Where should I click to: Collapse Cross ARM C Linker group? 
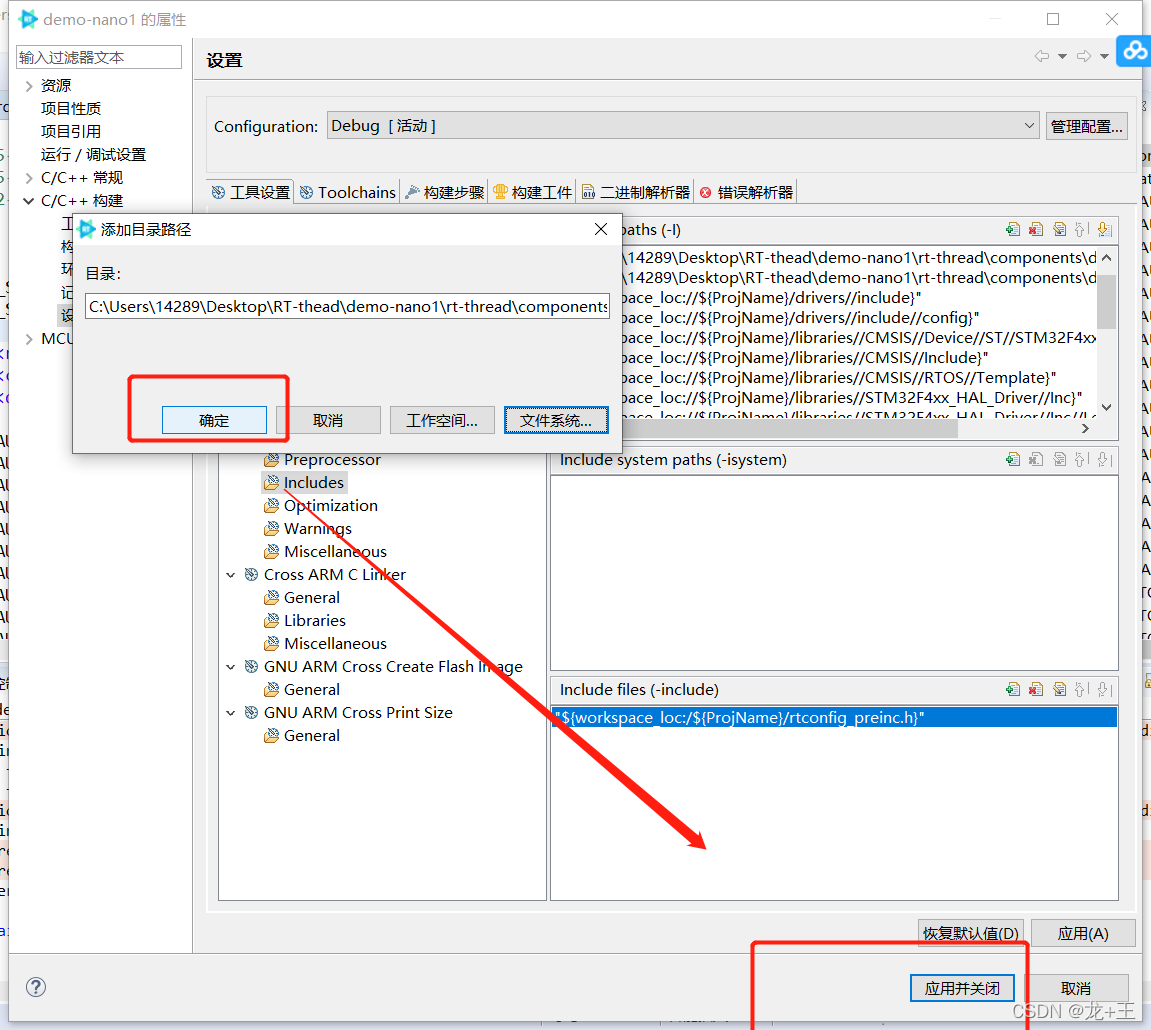230,575
